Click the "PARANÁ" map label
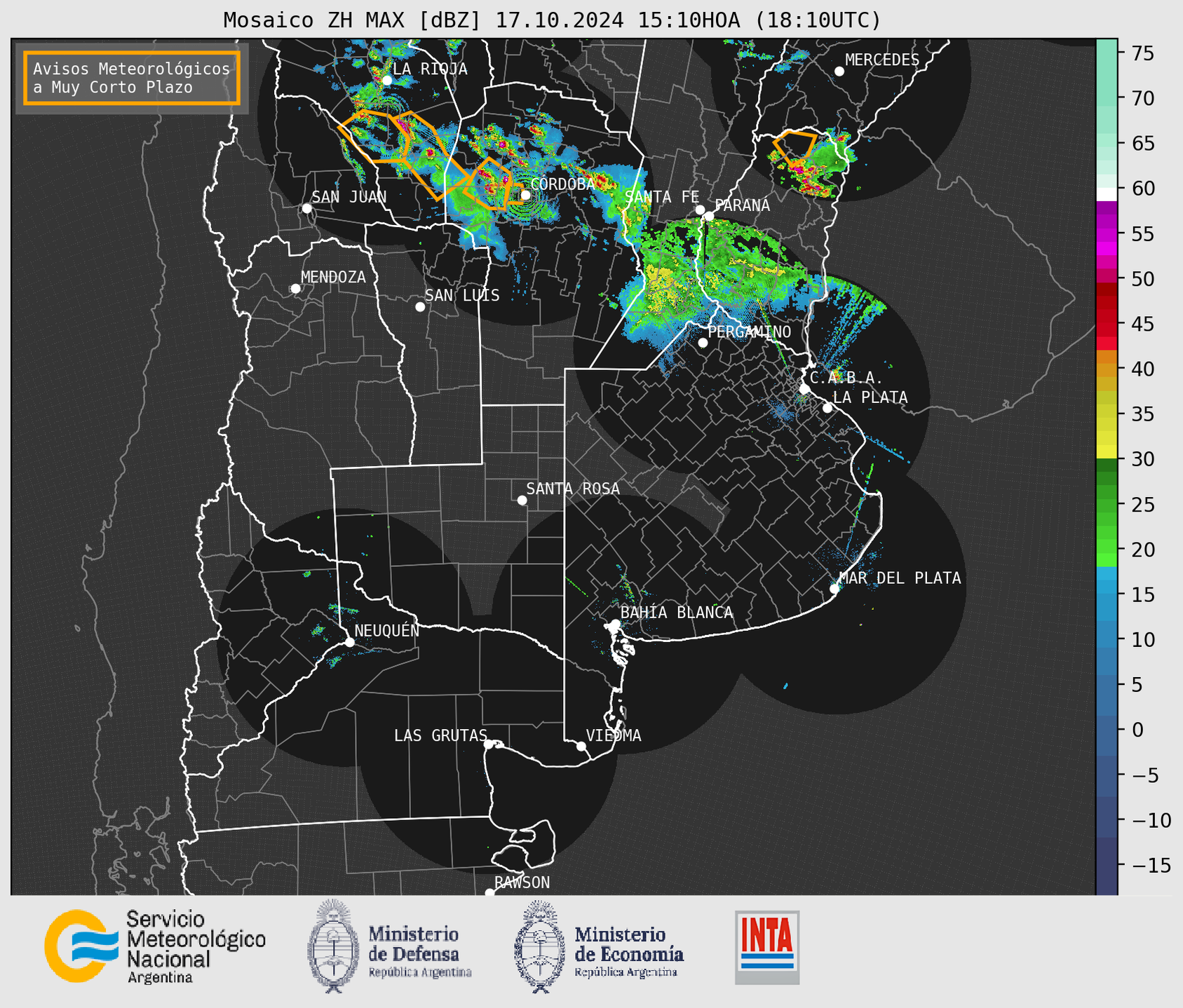Viewport: 1183px width, 1008px height. (742, 205)
